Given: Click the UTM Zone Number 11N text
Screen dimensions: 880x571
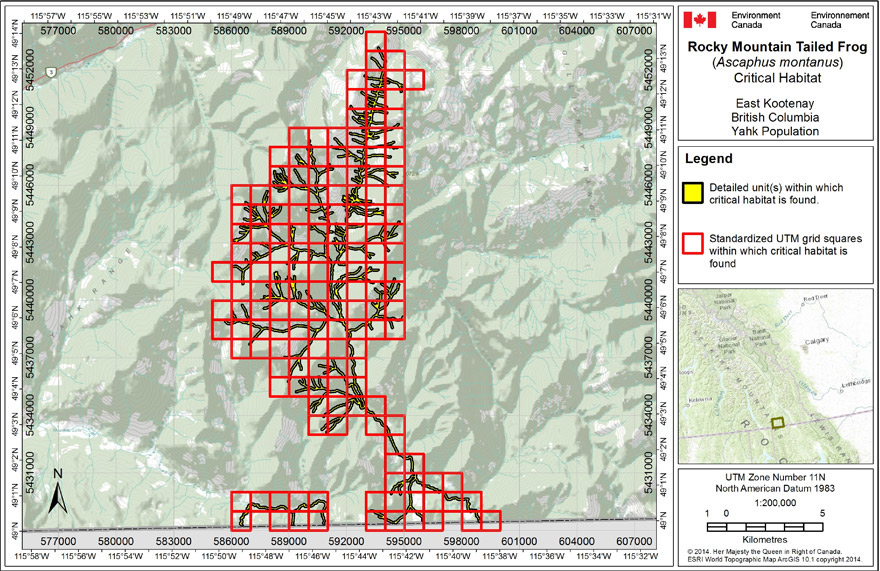Looking at the screenshot, I should (x=776, y=476).
